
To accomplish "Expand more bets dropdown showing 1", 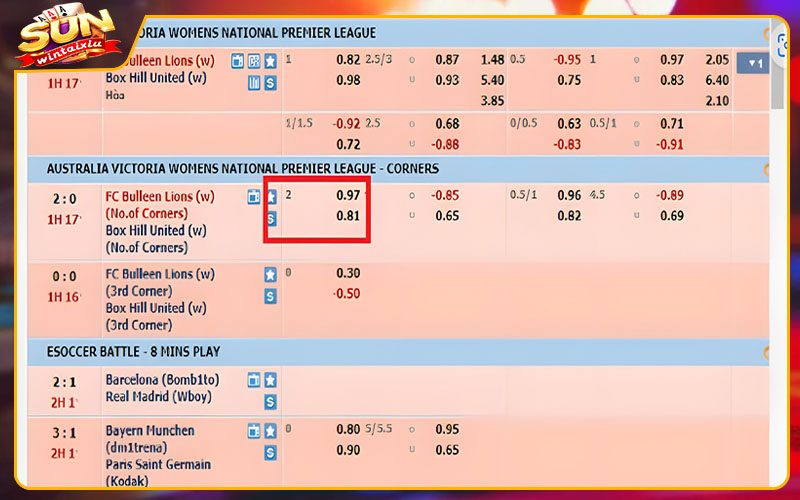I will click(x=753, y=63).
